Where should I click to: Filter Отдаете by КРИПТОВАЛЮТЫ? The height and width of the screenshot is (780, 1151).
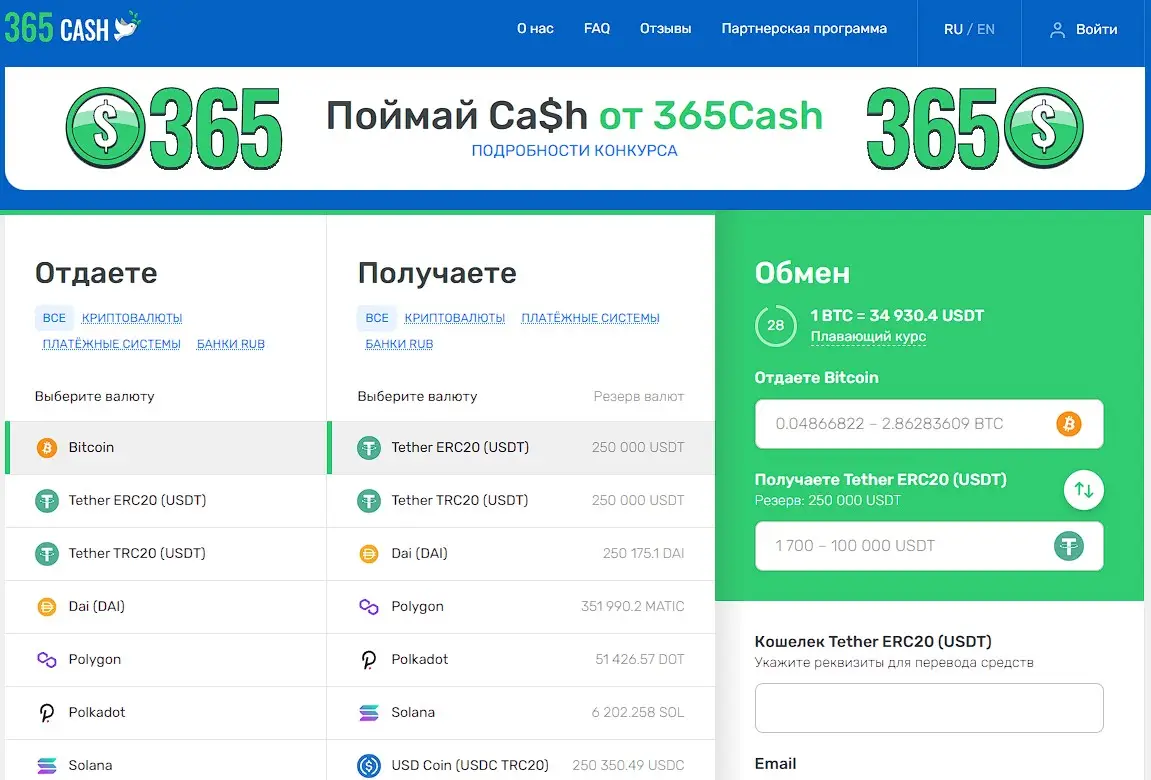click(x=132, y=318)
